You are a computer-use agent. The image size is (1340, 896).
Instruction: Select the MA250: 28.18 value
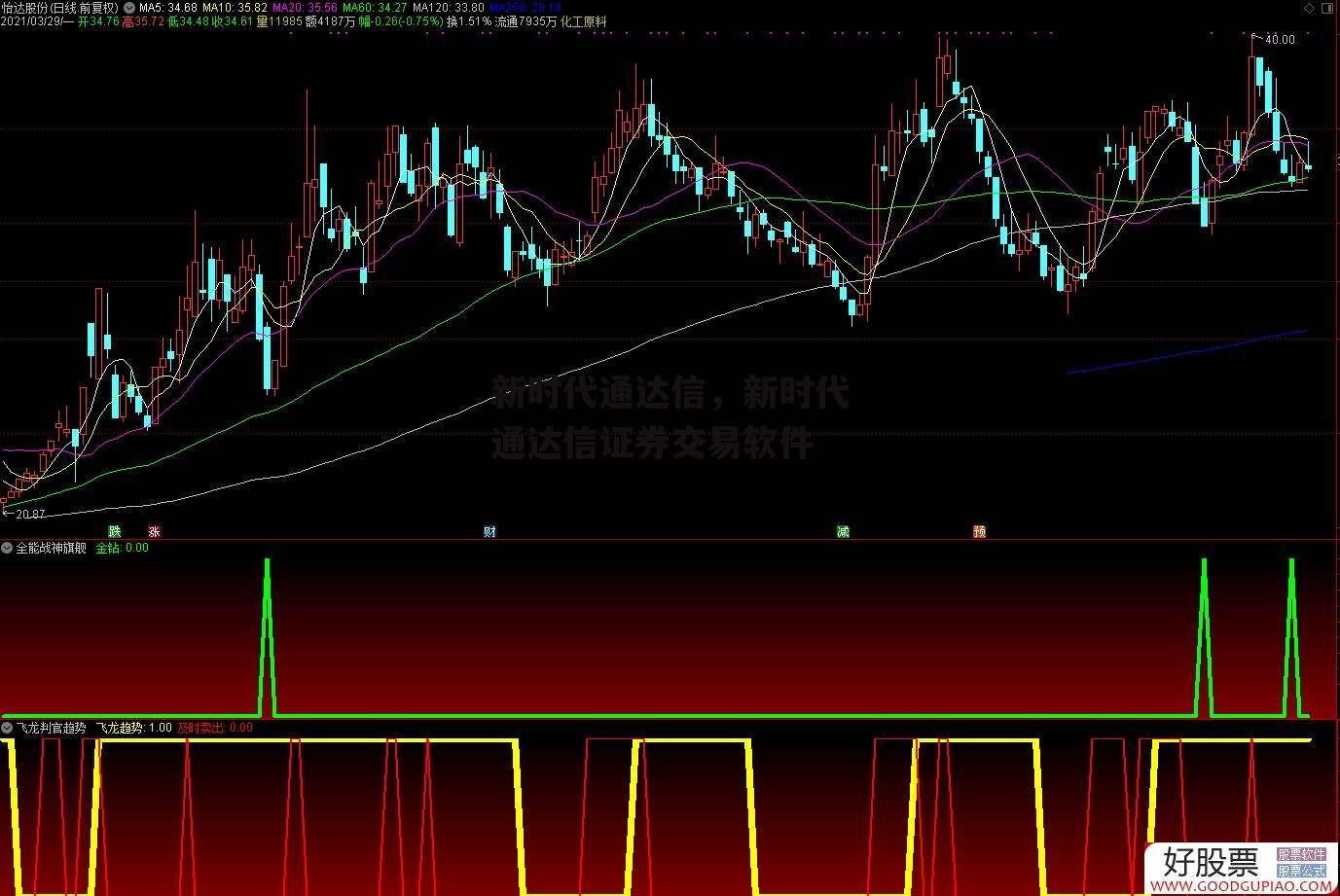pos(525,7)
